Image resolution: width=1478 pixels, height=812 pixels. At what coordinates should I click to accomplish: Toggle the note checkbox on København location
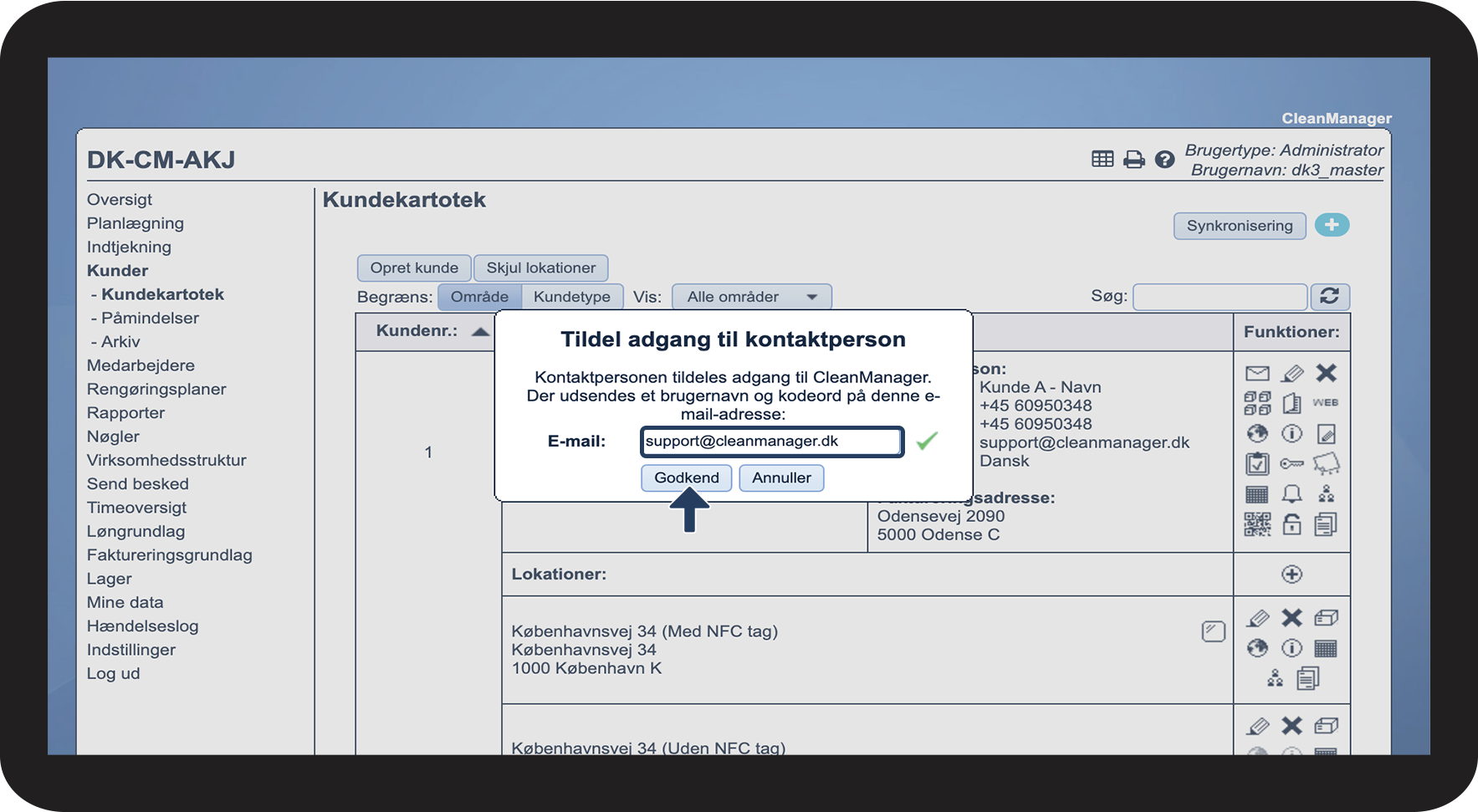(1213, 631)
